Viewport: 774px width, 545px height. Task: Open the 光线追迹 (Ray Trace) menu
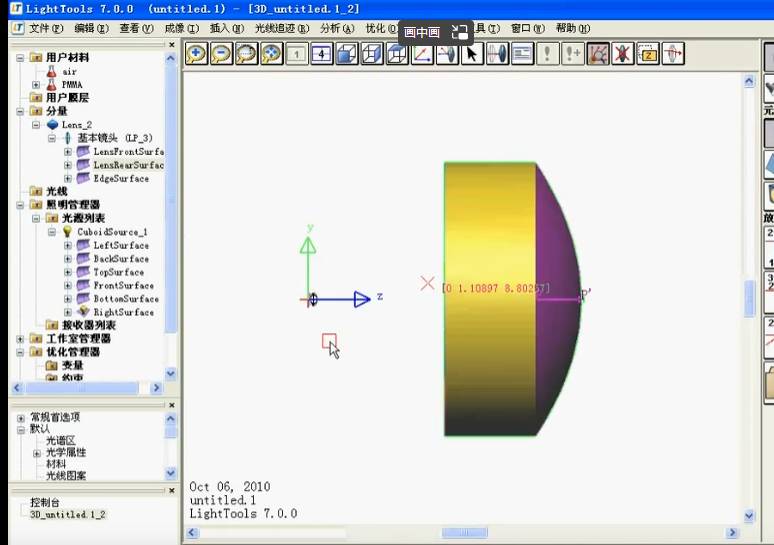click(x=281, y=29)
